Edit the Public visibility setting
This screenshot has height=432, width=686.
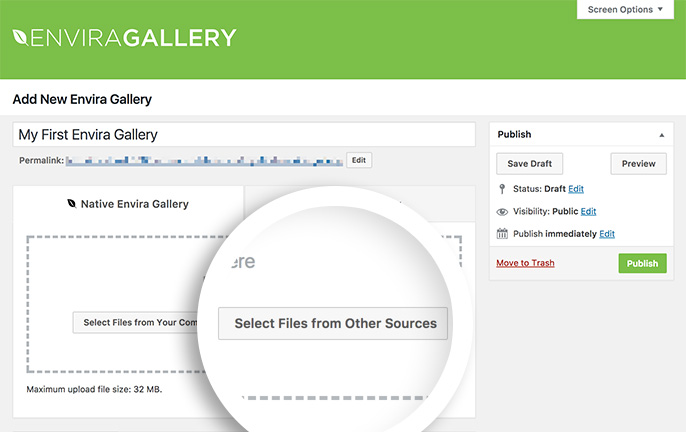click(x=588, y=211)
